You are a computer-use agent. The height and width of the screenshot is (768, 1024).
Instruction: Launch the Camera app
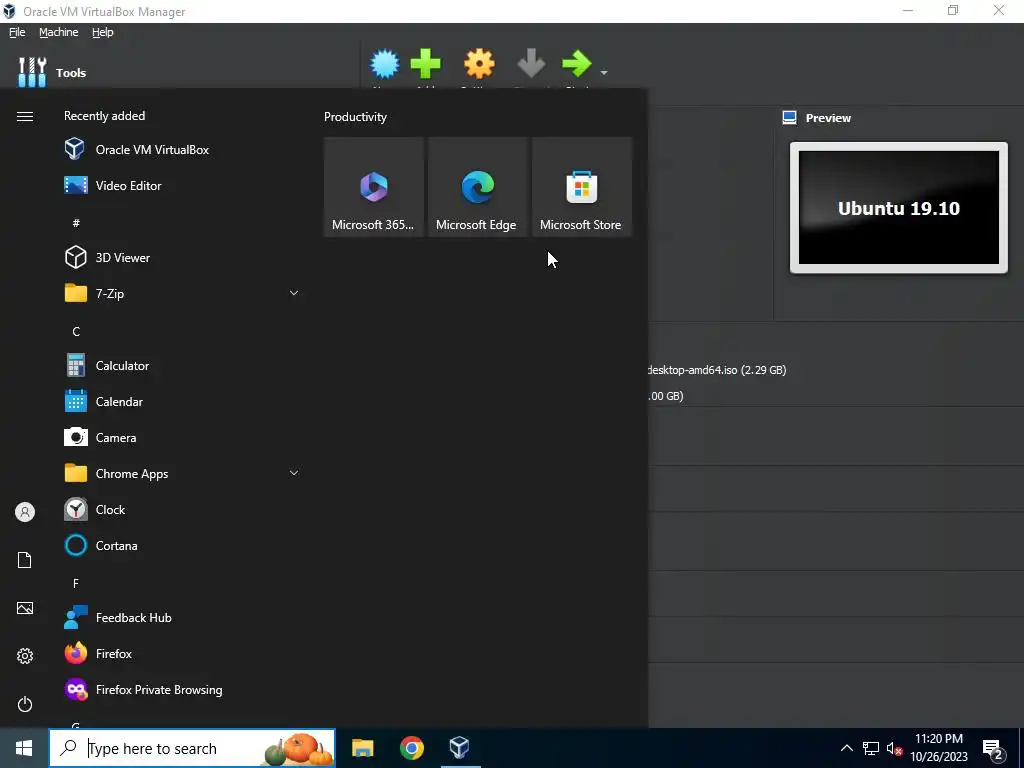(x=183, y=438)
